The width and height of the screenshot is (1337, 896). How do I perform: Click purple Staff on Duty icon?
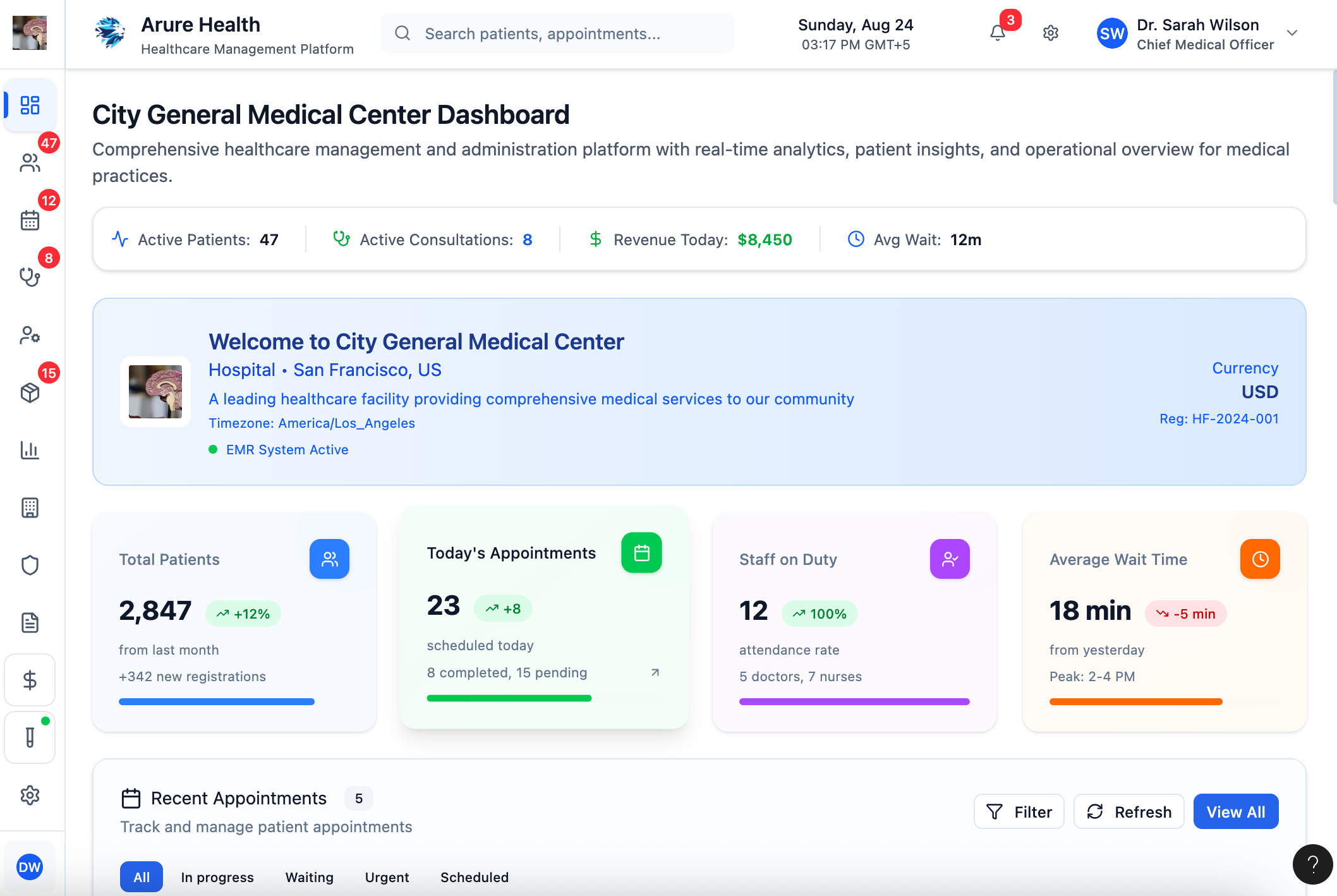[x=950, y=559]
